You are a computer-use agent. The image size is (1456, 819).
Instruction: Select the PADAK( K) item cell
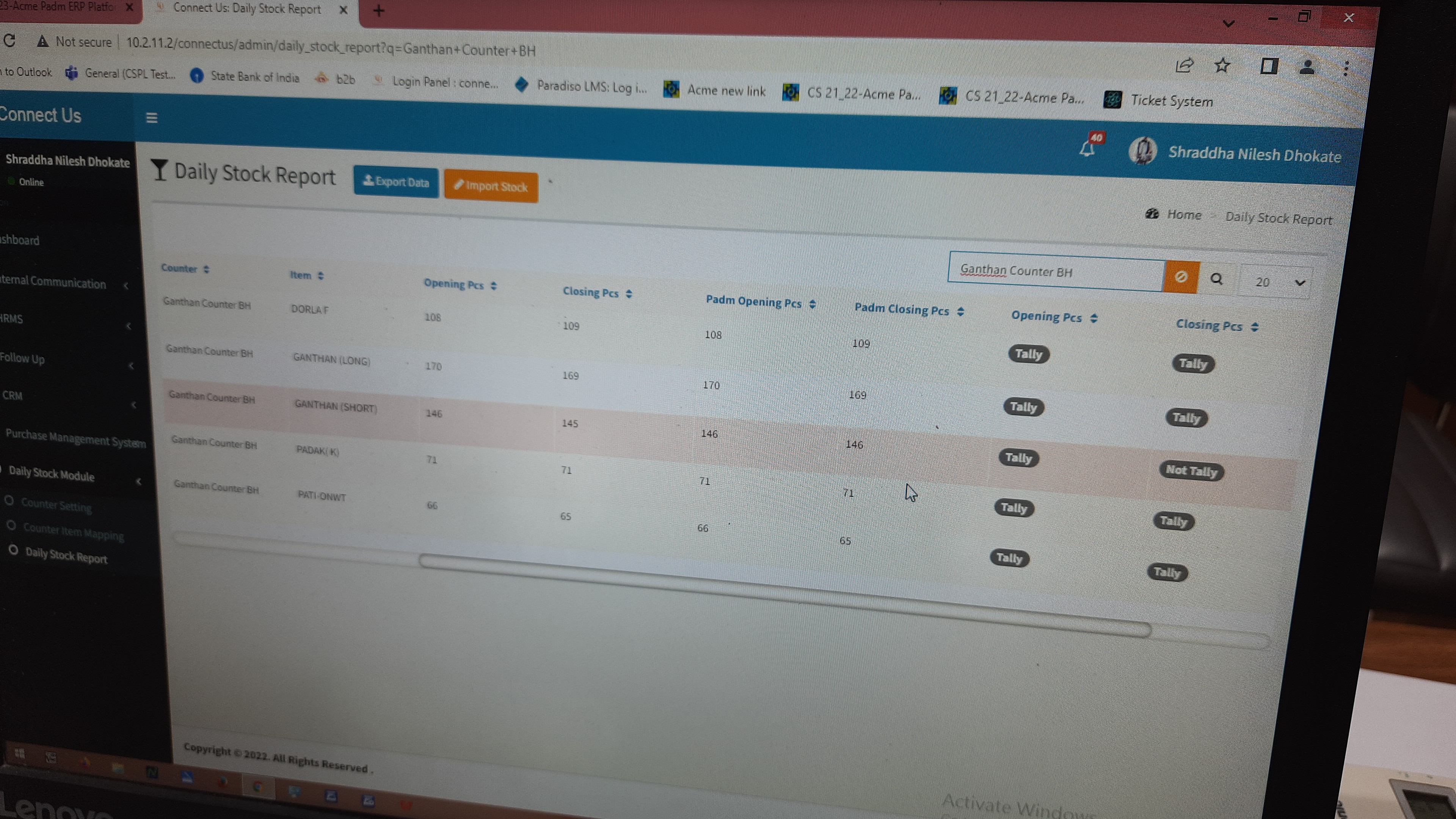point(317,450)
